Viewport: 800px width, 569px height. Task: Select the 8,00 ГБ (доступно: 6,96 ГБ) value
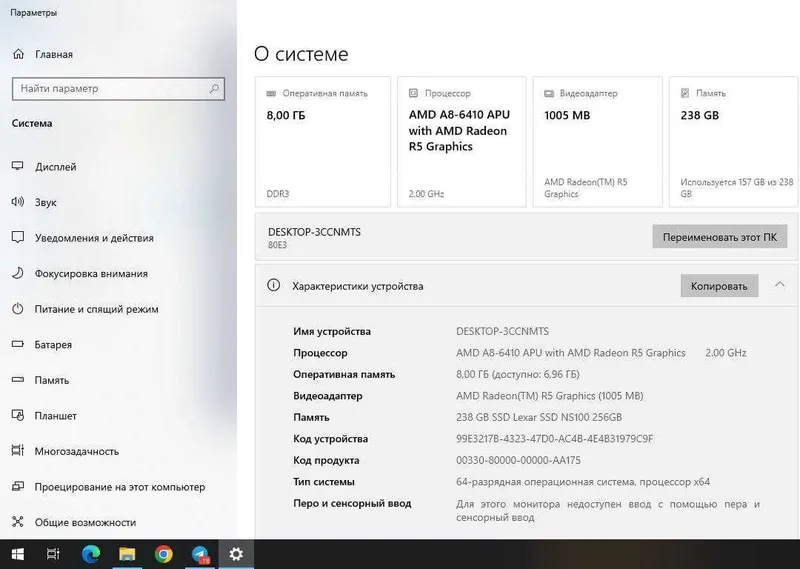[x=518, y=375]
